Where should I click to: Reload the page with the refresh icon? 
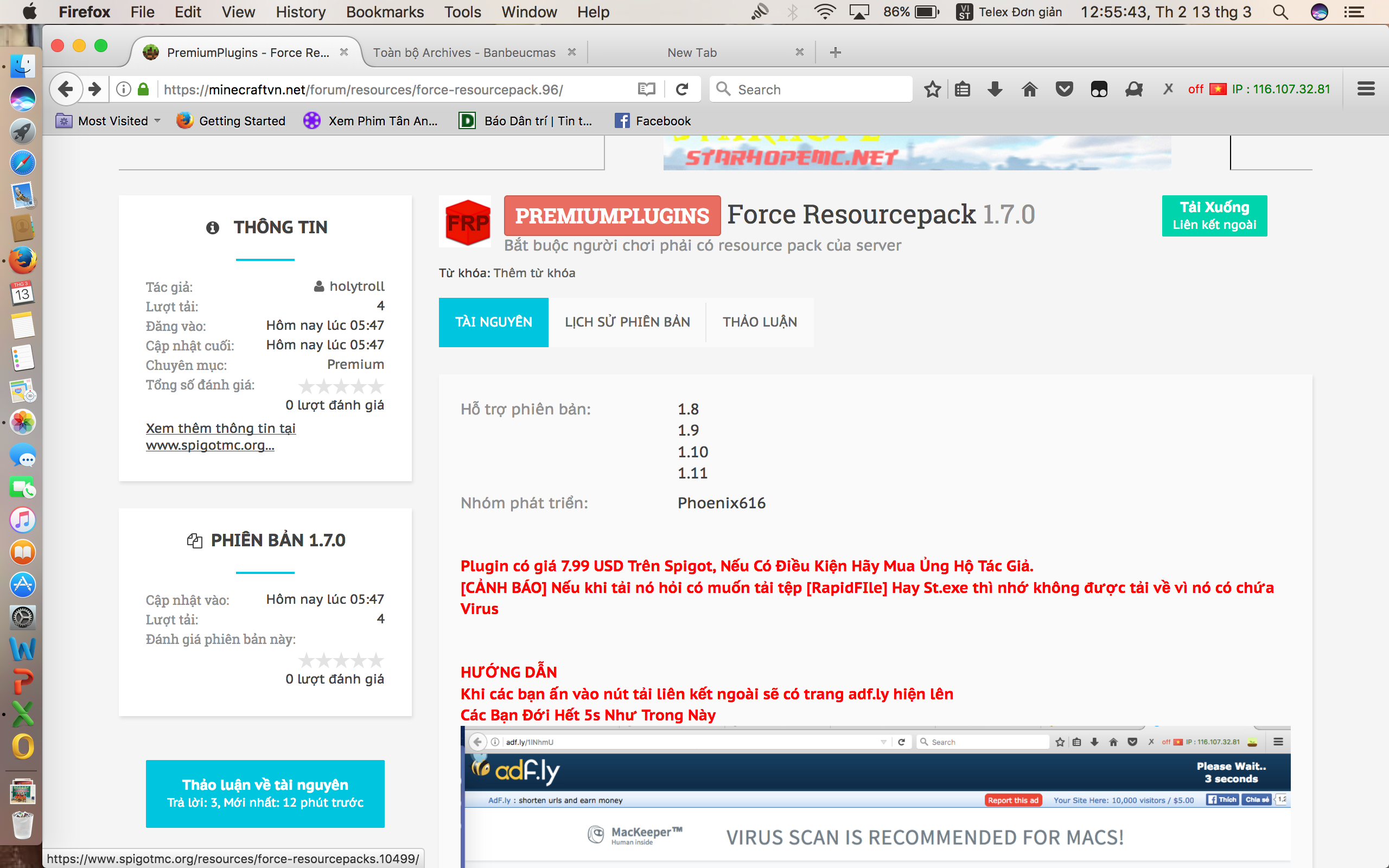682,90
